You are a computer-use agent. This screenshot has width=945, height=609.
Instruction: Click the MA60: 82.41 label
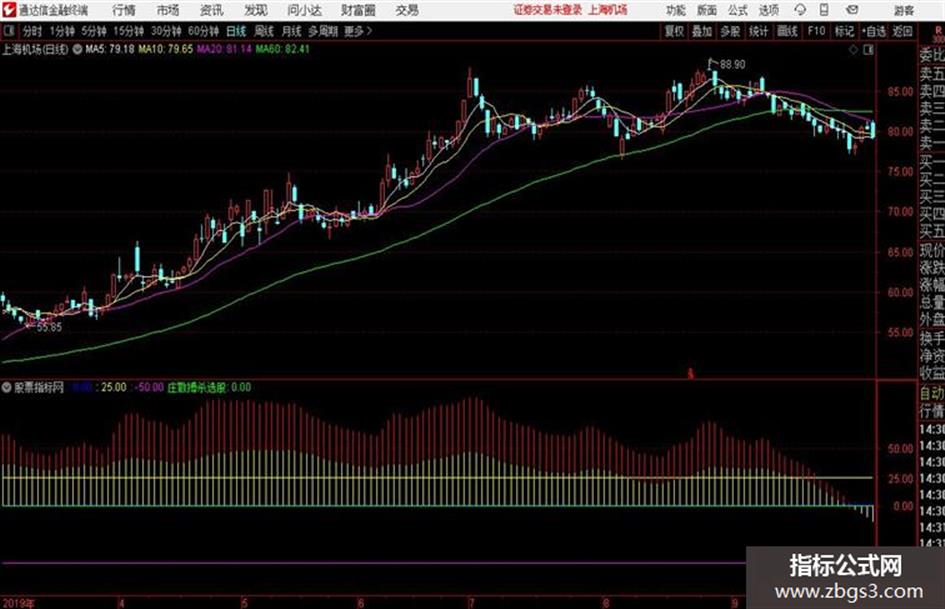pyautogui.click(x=283, y=49)
